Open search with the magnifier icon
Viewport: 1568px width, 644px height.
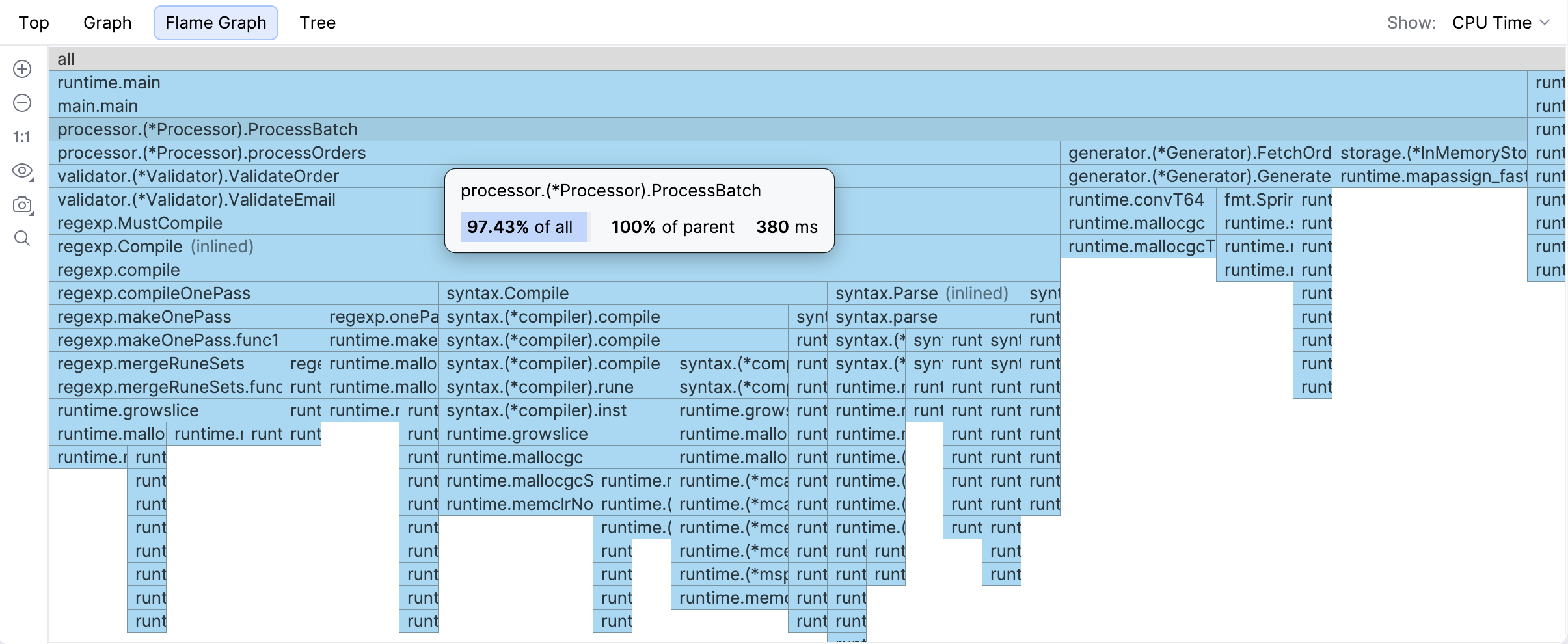(22, 238)
